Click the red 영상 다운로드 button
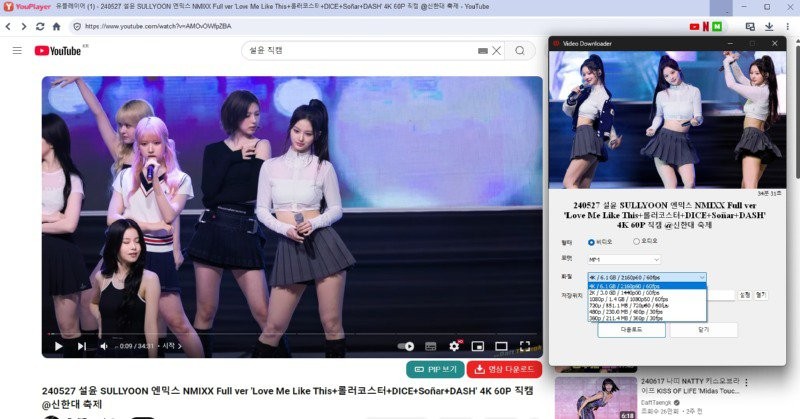Viewport: 800px width, 419px height. pyautogui.click(x=504, y=369)
